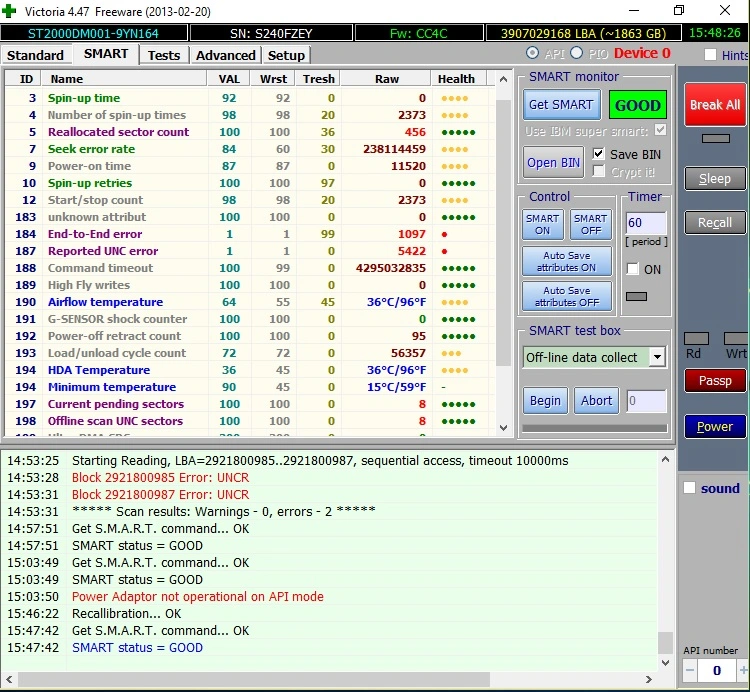750x692 pixels.
Task: Click the red health dot for End-to-End error
Action: coord(444,234)
